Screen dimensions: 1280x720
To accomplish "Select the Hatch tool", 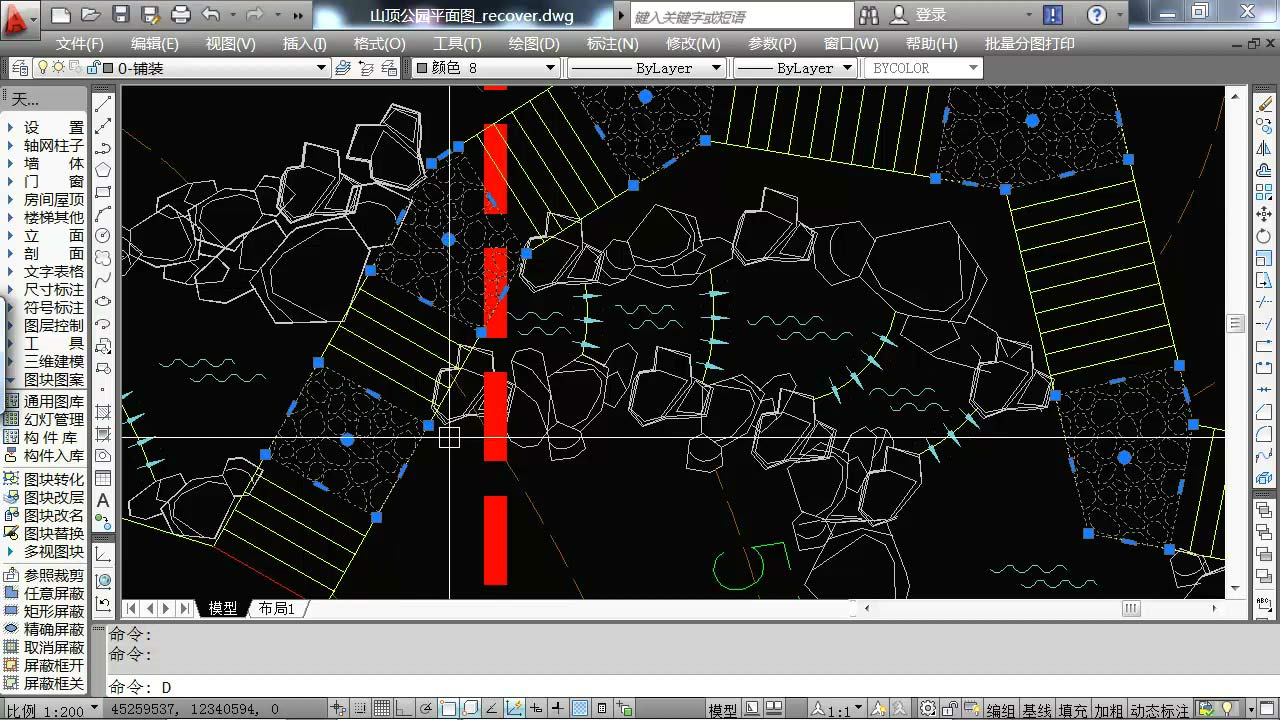I will [x=103, y=412].
